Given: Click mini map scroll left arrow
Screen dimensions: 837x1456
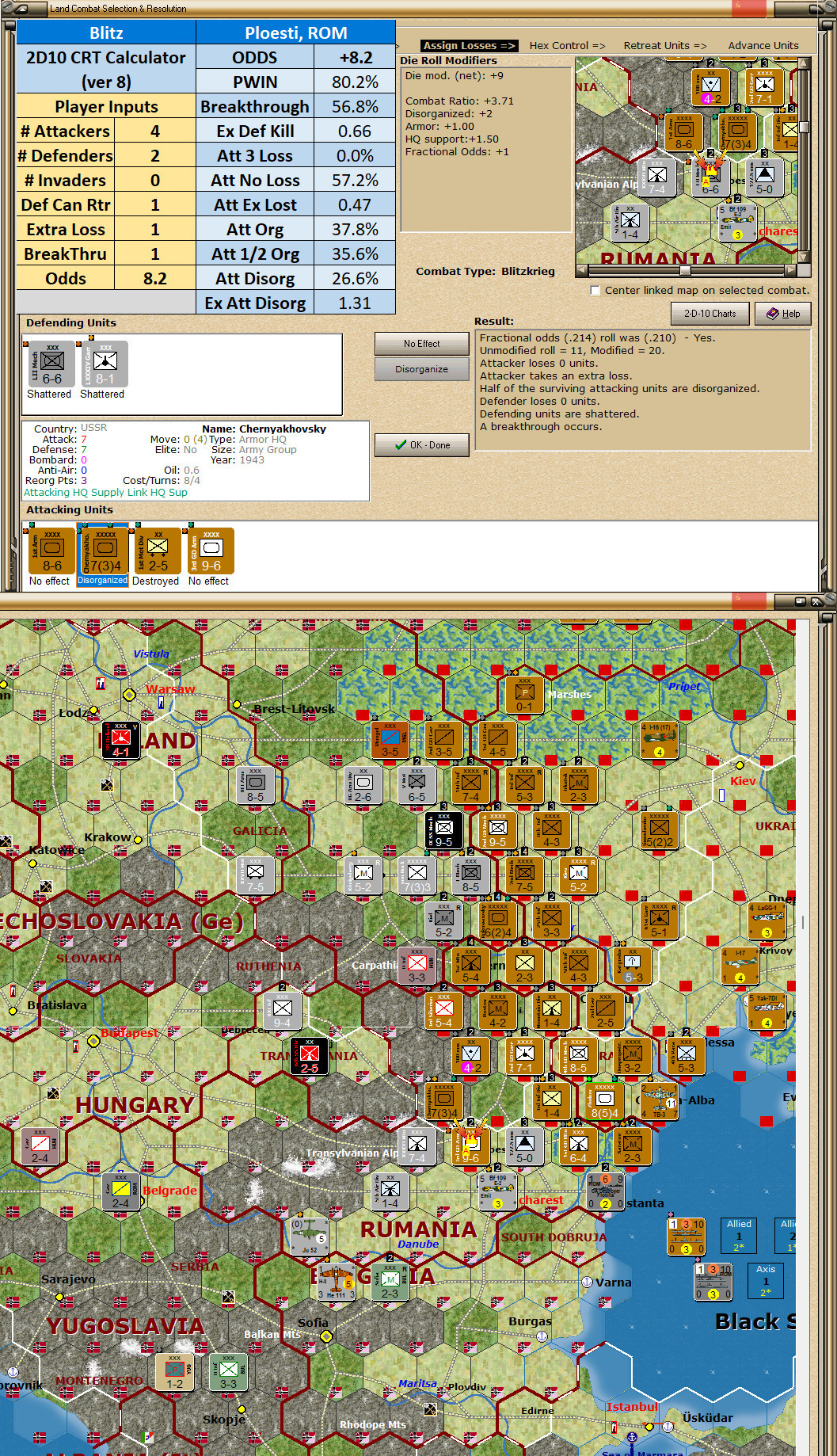Looking at the screenshot, I should 582,270.
